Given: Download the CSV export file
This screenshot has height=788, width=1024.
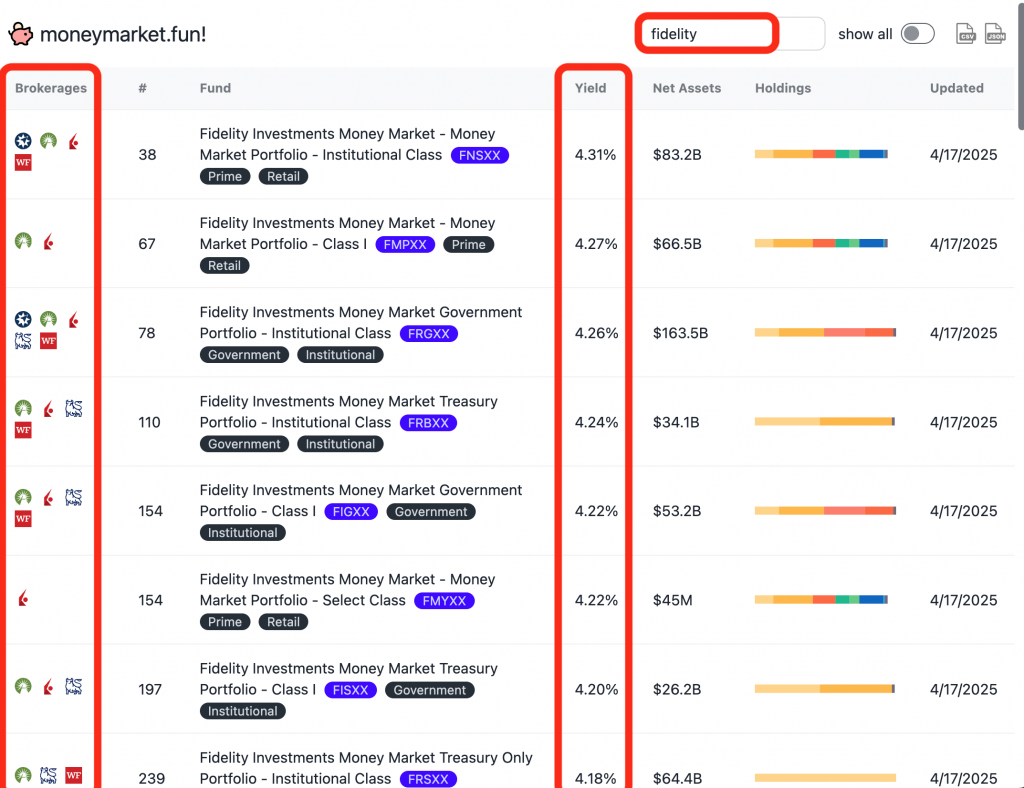Looking at the screenshot, I should coord(966,33).
